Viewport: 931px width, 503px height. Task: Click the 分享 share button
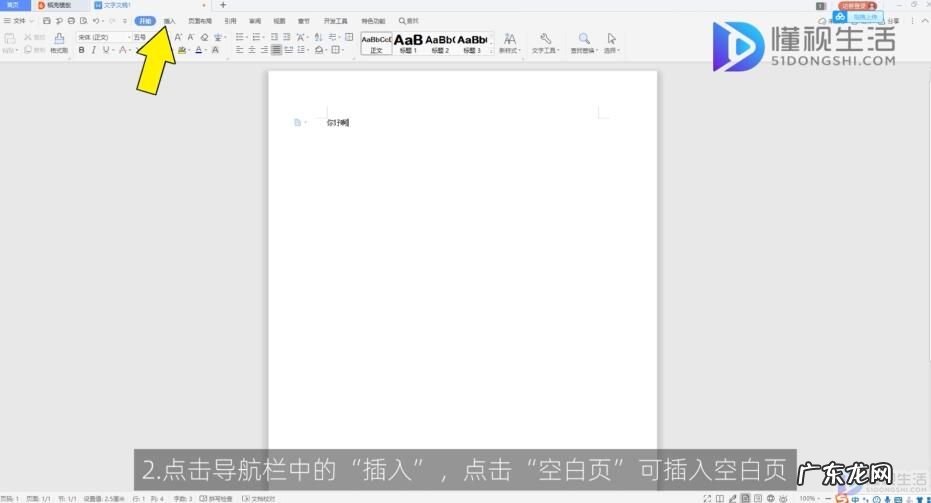coord(892,21)
